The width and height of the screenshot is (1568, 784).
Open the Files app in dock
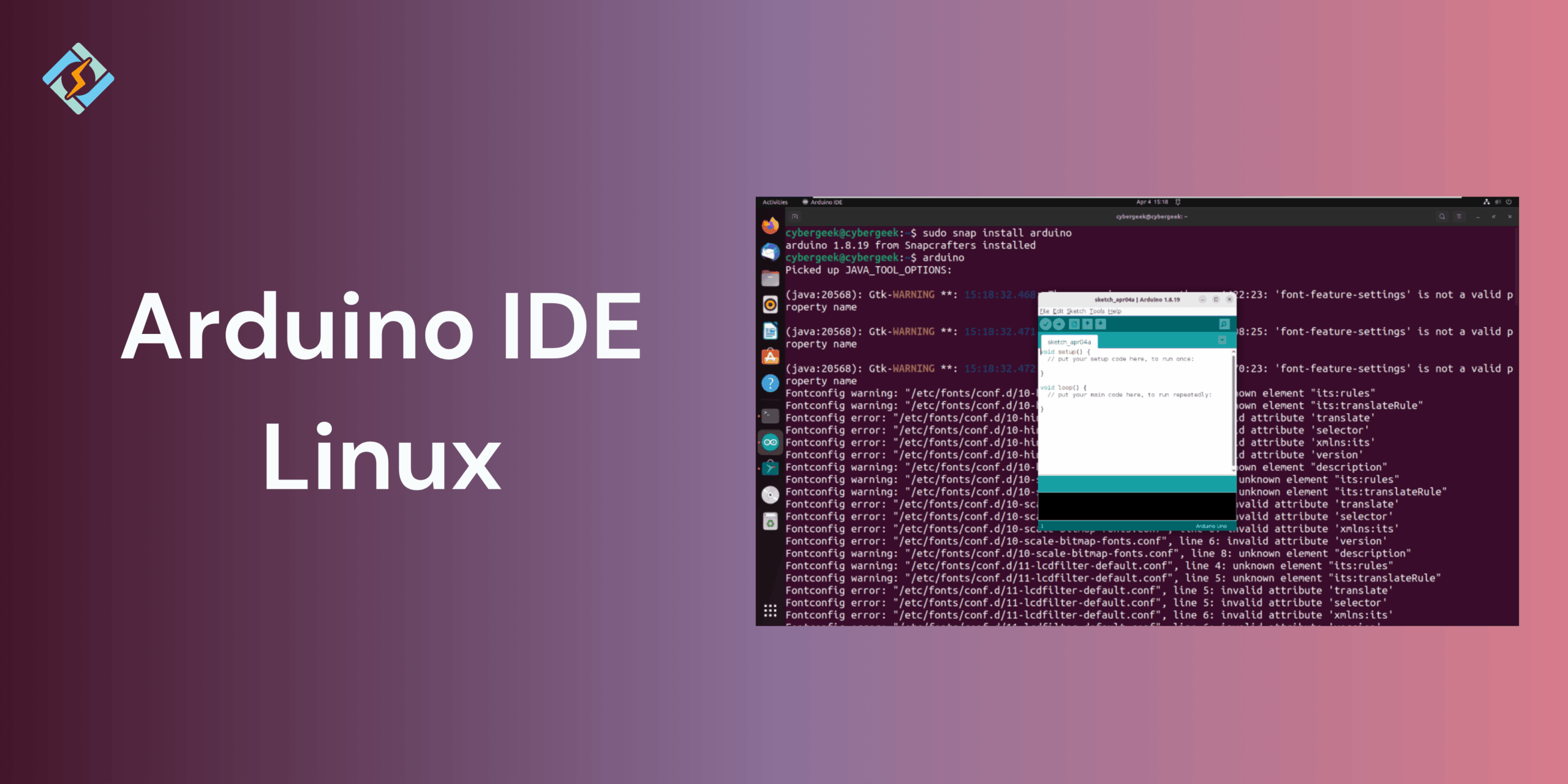770,279
